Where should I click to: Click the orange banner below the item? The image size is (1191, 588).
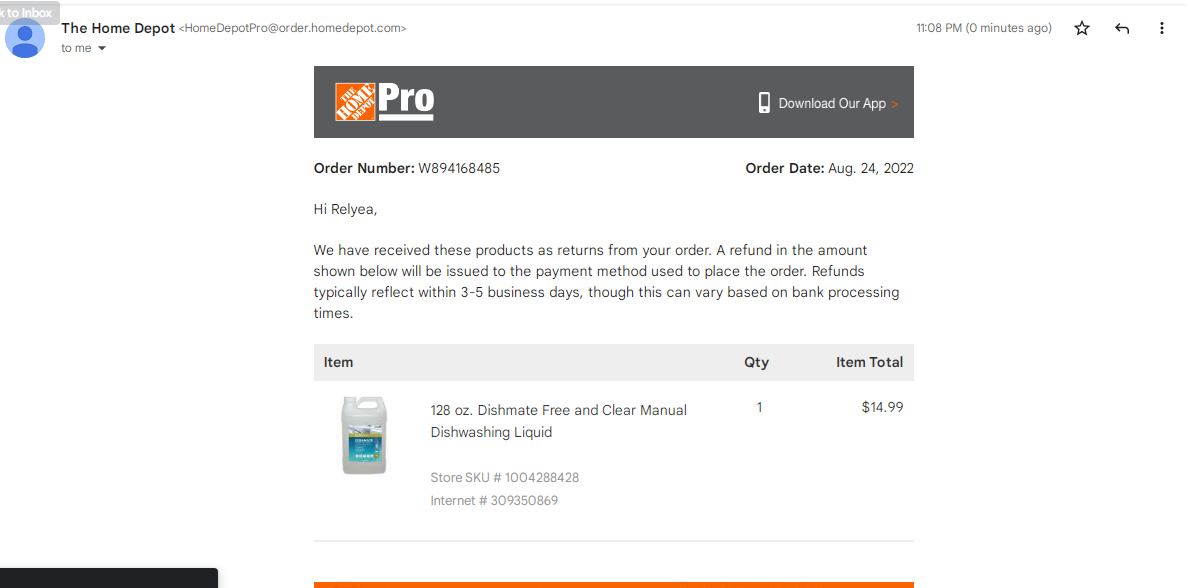[614, 584]
